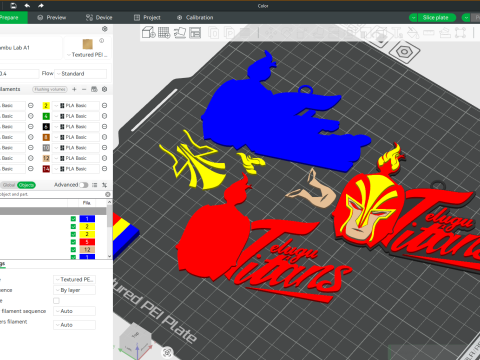Open the layers filament Auto dropdown
This screenshot has height=360, width=480.
[74, 325]
